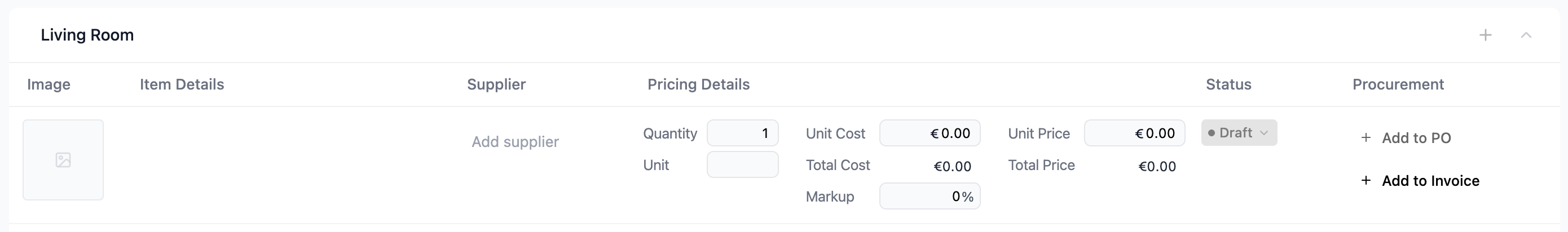Click the Add to Invoice button
Image resolution: width=1568 pixels, height=232 pixels.
tap(1420, 180)
